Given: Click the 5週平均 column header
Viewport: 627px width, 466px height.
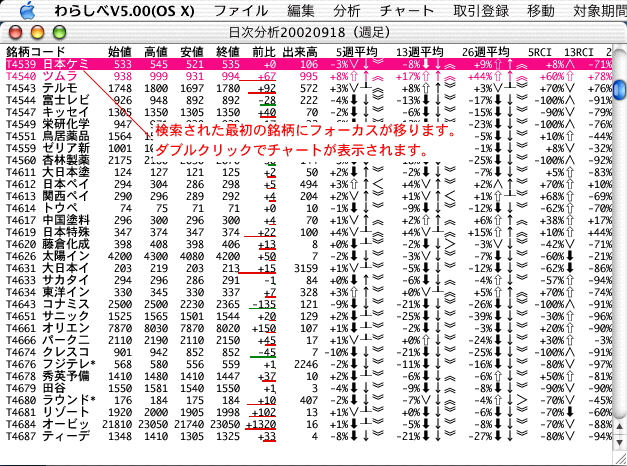Looking at the screenshot, I should (x=357, y=52).
